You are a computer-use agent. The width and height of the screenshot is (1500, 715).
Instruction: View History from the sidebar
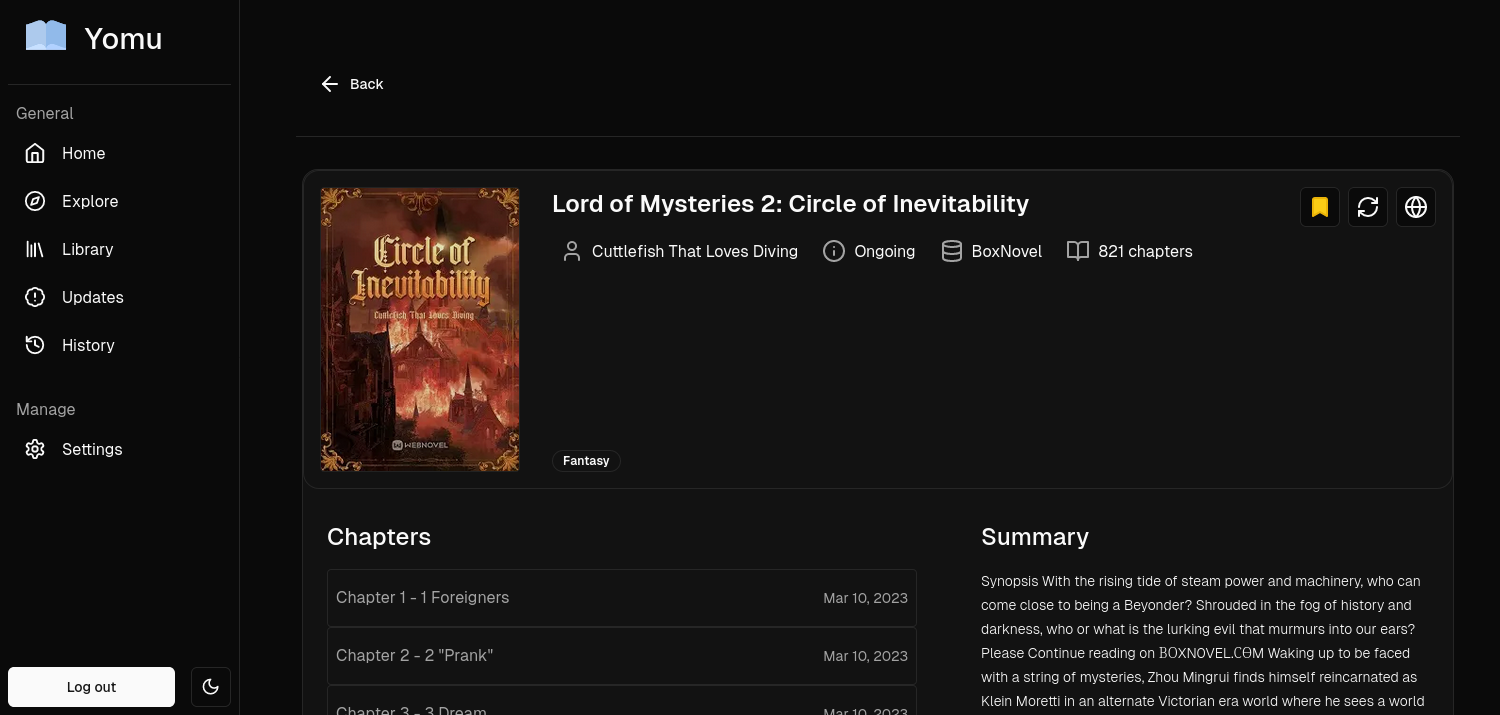[x=120, y=345]
